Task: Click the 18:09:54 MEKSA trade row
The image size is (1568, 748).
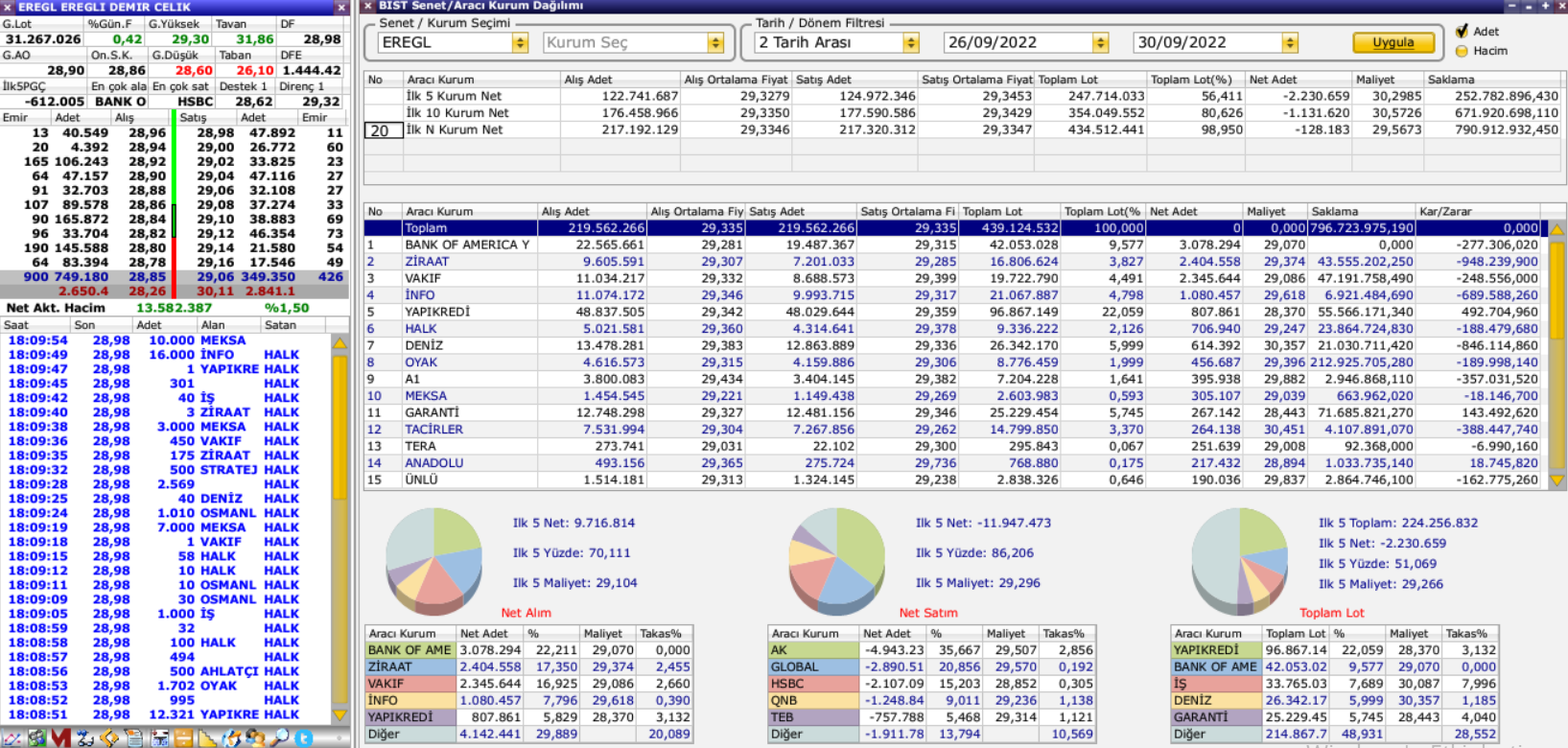Action: tap(166, 340)
